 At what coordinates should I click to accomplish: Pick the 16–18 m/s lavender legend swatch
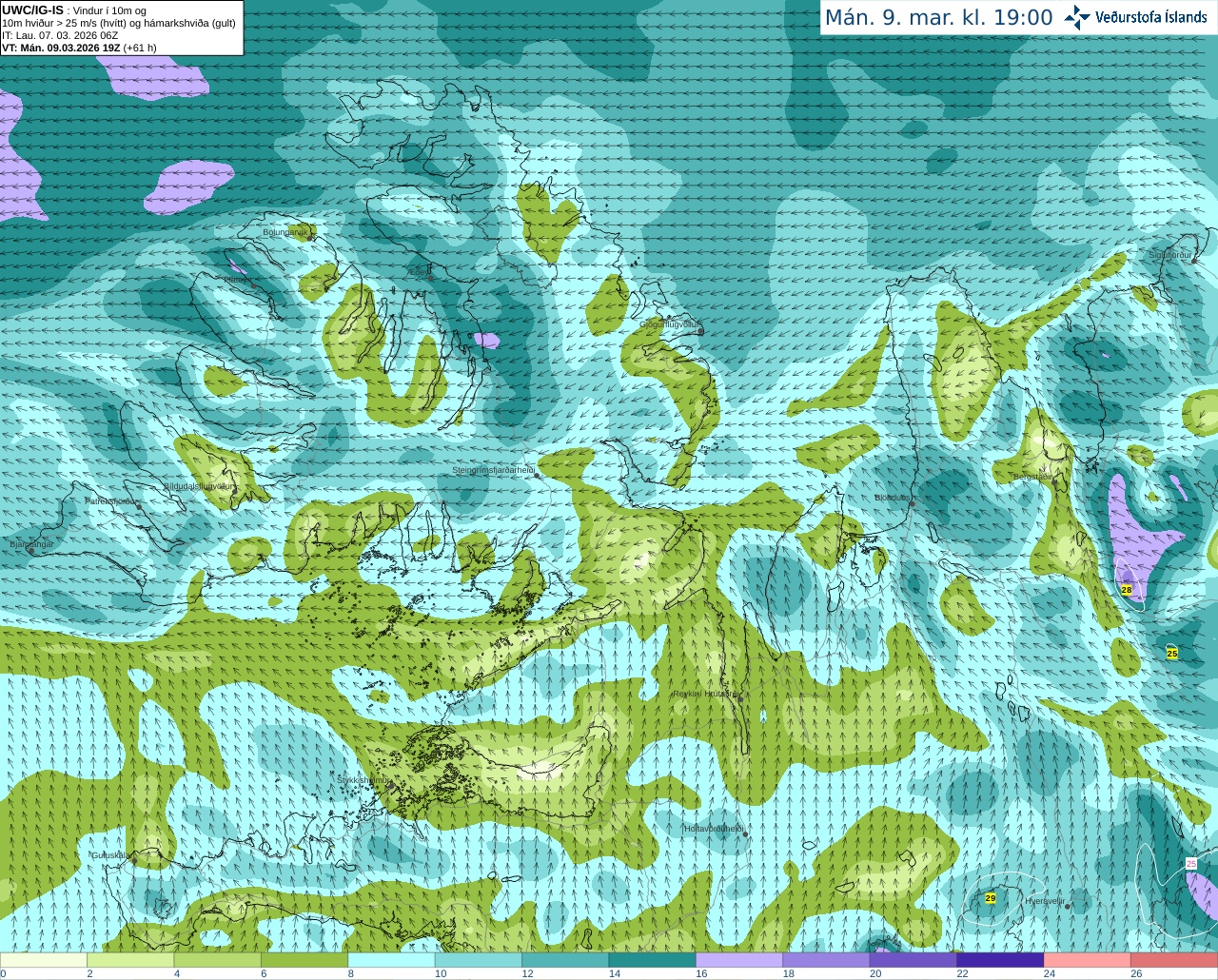pyautogui.click(x=739, y=960)
